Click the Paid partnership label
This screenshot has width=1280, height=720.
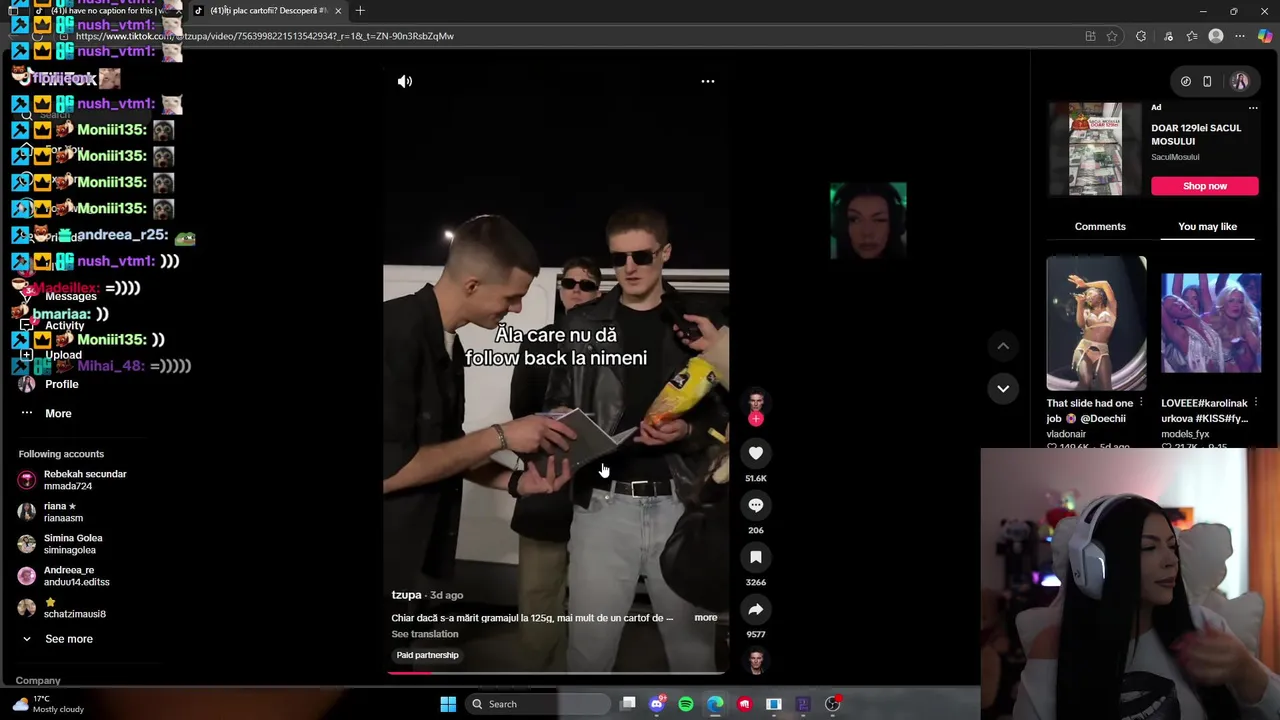(427, 655)
